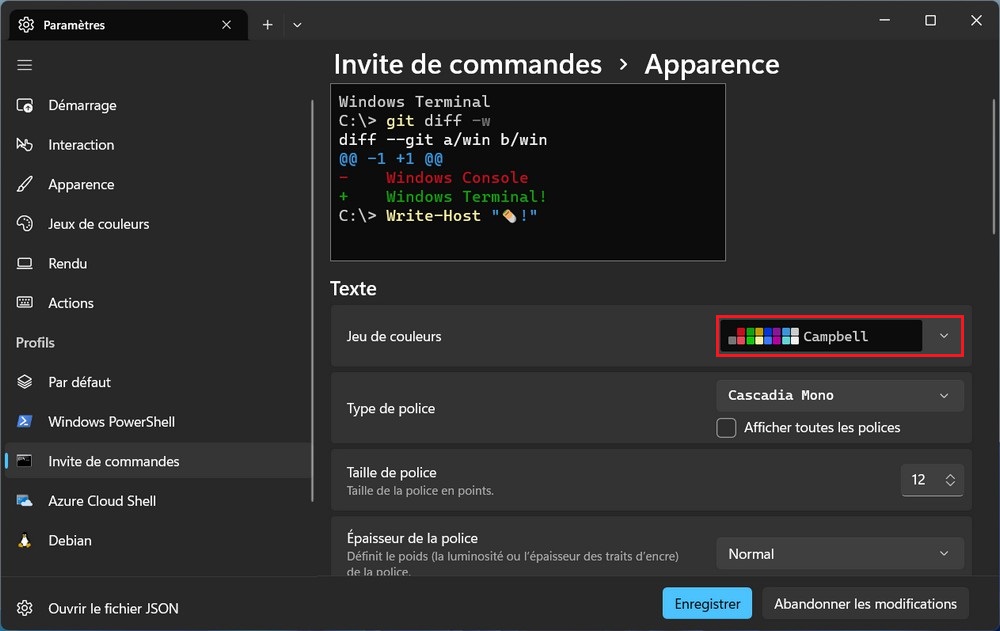Open the new tab dropdown chevron
Screen dimensions: 1000x631
(x=297, y=25)
